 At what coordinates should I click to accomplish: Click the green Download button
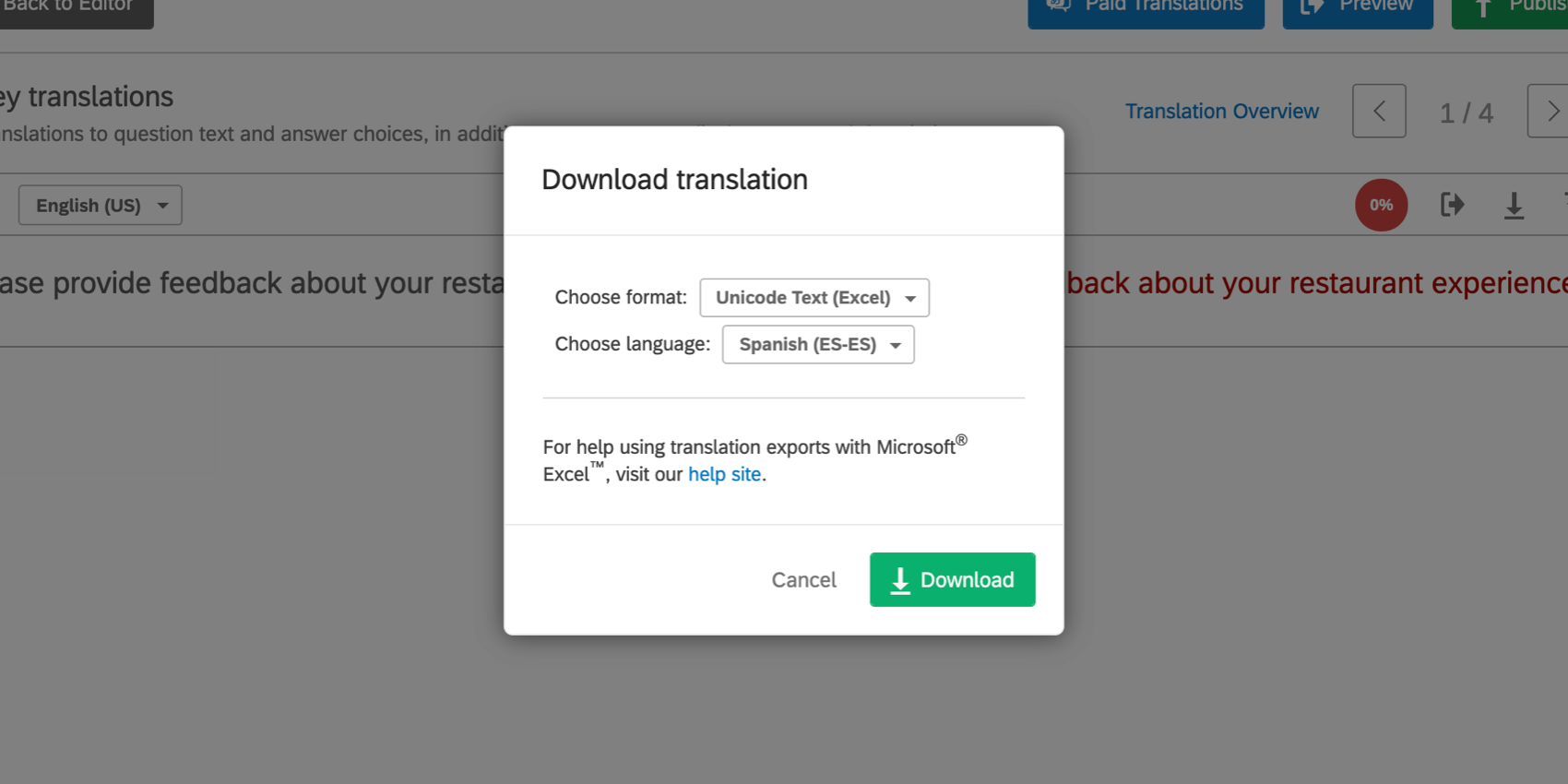(952, 579)
